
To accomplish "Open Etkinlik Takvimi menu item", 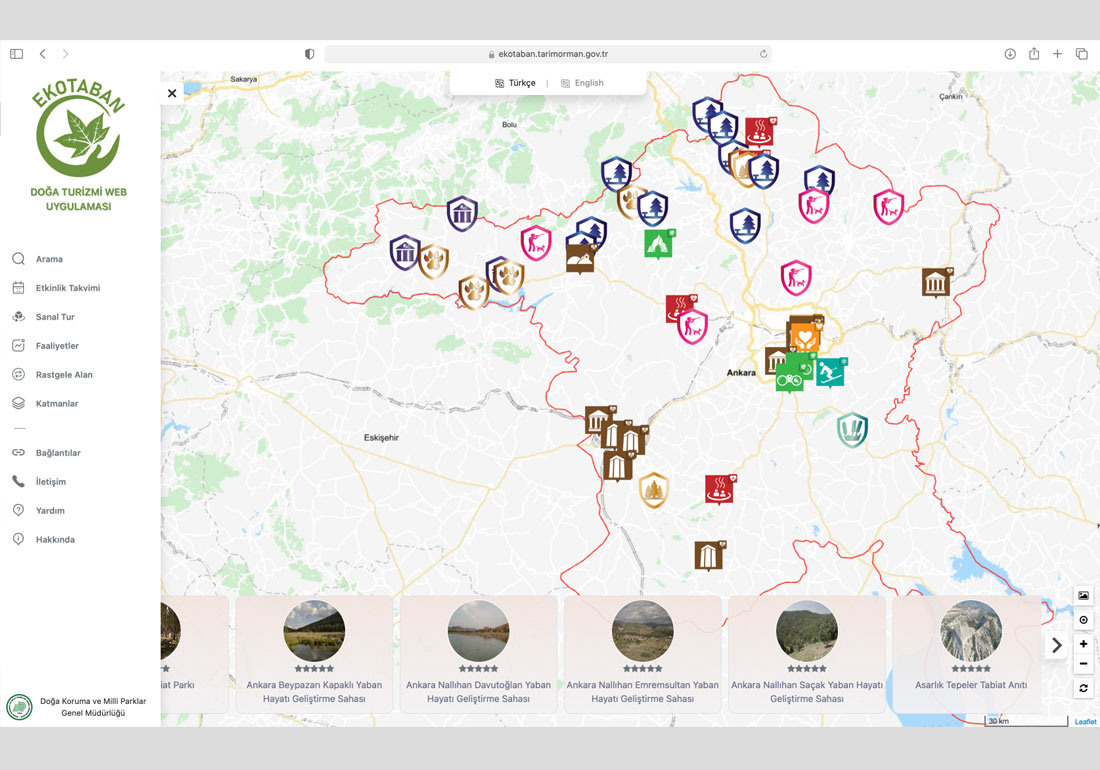I will 68,288.
